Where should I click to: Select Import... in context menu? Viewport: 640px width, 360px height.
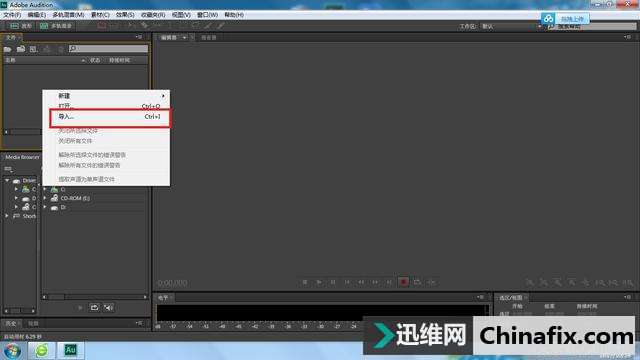(x=109, y=117)
